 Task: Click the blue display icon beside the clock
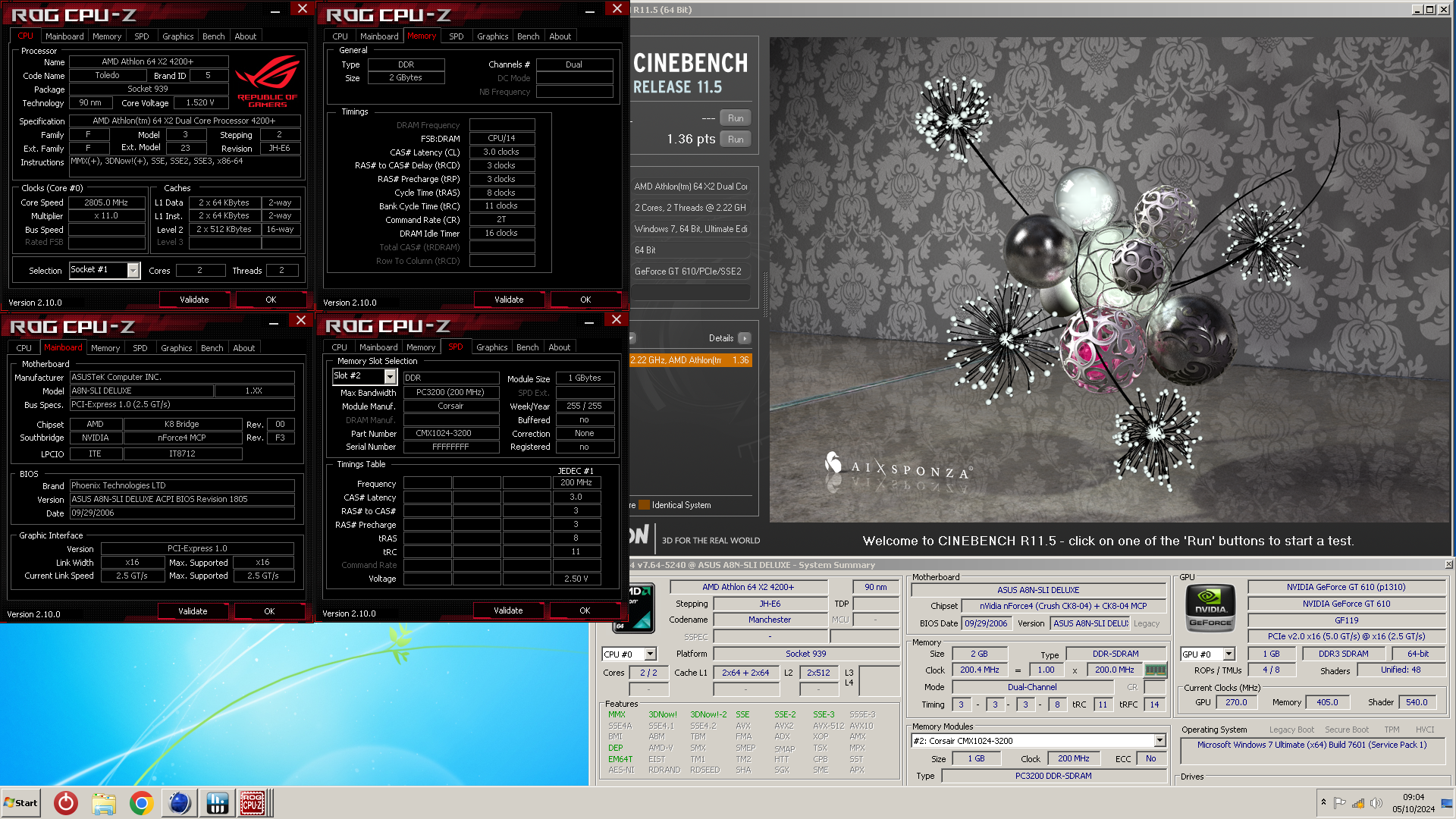pos(1446,802)
